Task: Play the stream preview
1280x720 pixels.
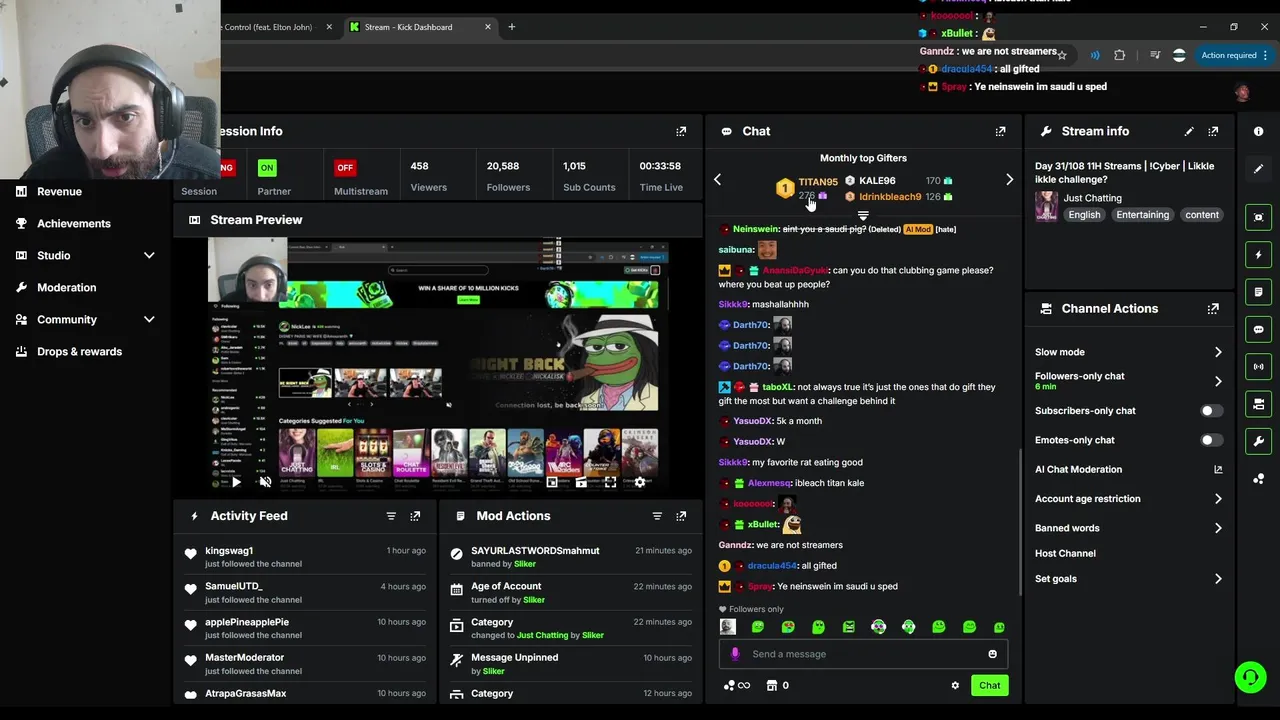Action: [236, 482]
